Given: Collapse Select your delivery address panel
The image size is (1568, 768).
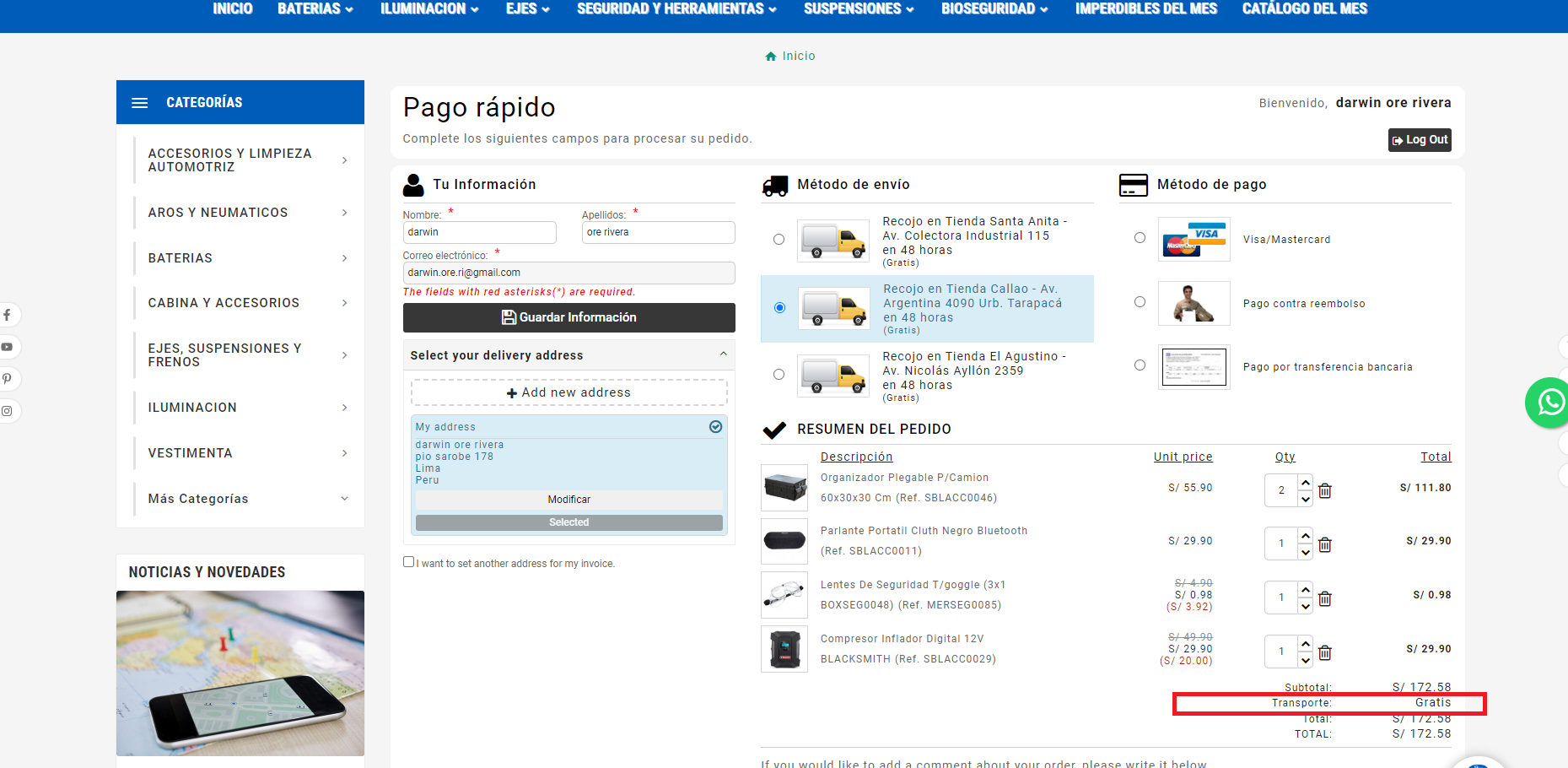Looking at the screenshot, I should point(723,354).
